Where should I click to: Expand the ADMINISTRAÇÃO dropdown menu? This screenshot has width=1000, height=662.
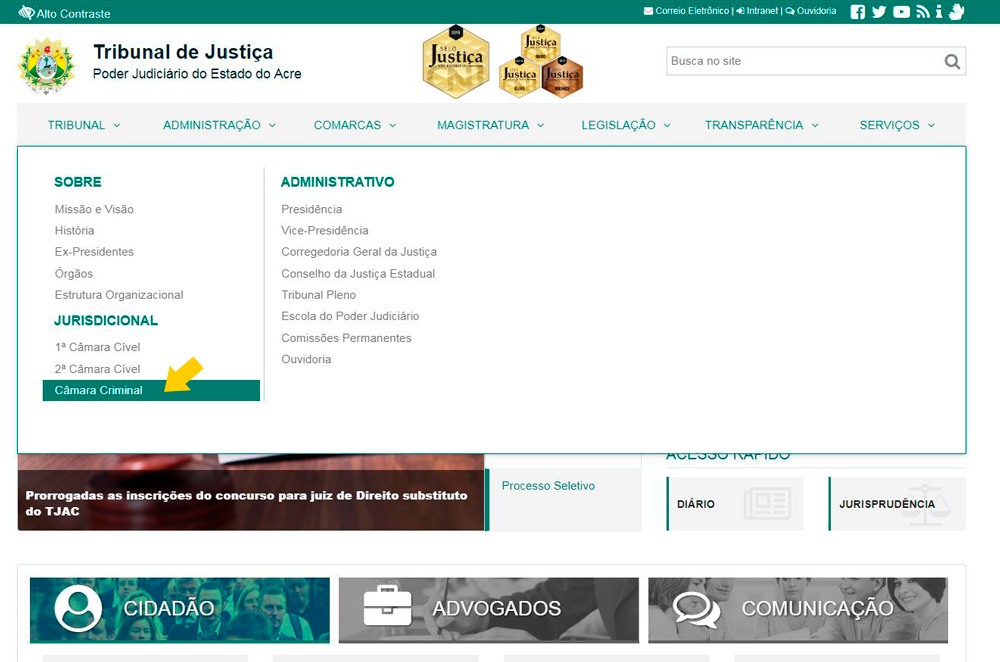219,125
